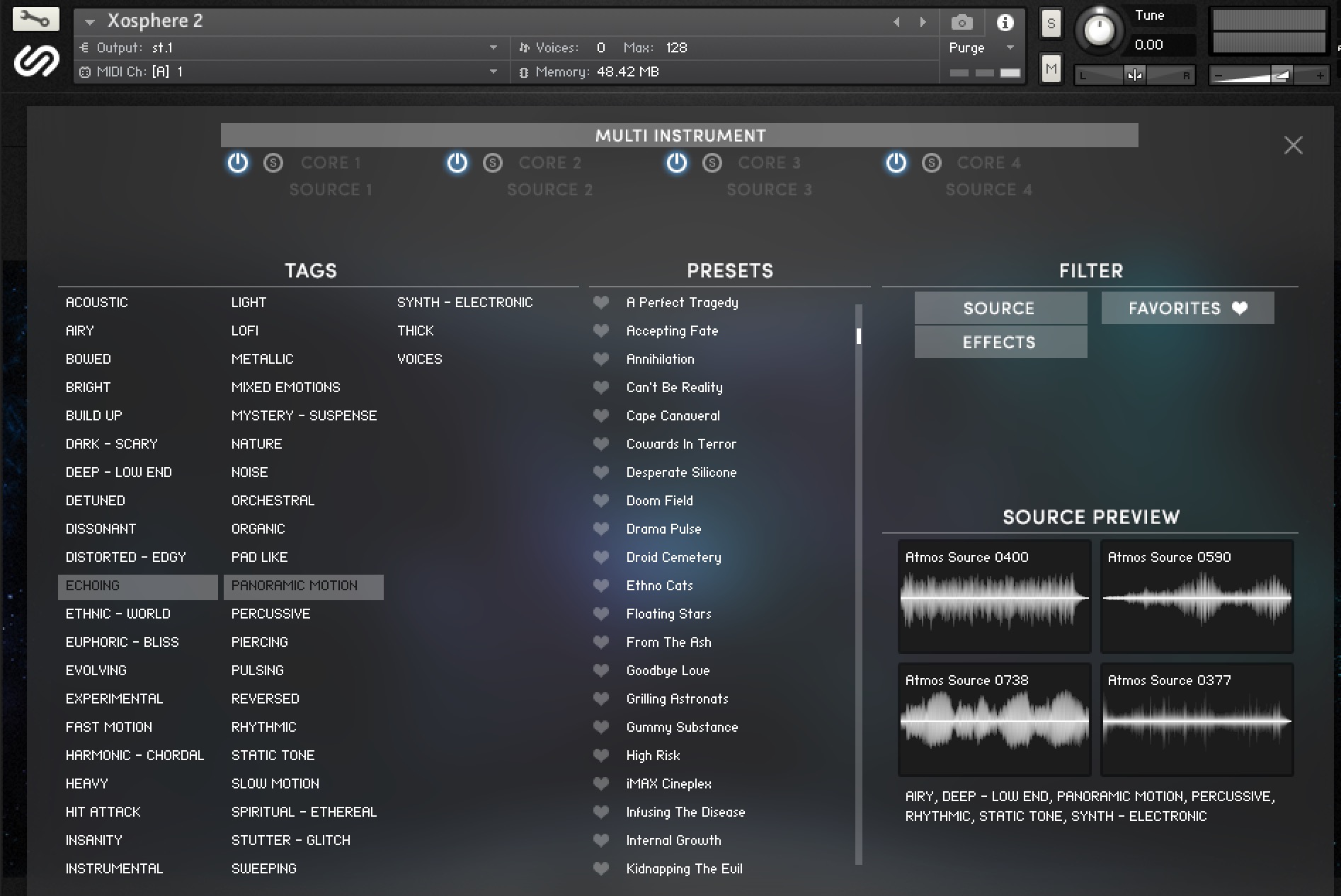
Task: Favorite the Gummy Substance preset heart
Action: point(601,727)
